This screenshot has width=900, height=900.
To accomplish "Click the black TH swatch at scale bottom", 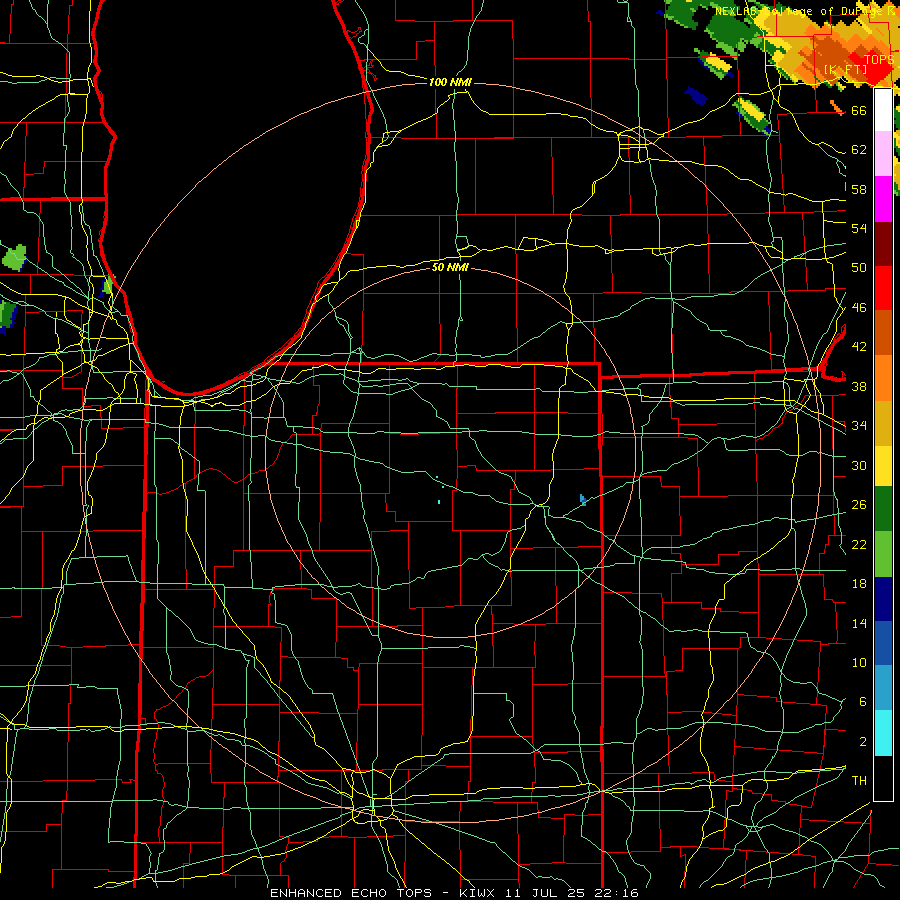I will [x=883, y=777].
